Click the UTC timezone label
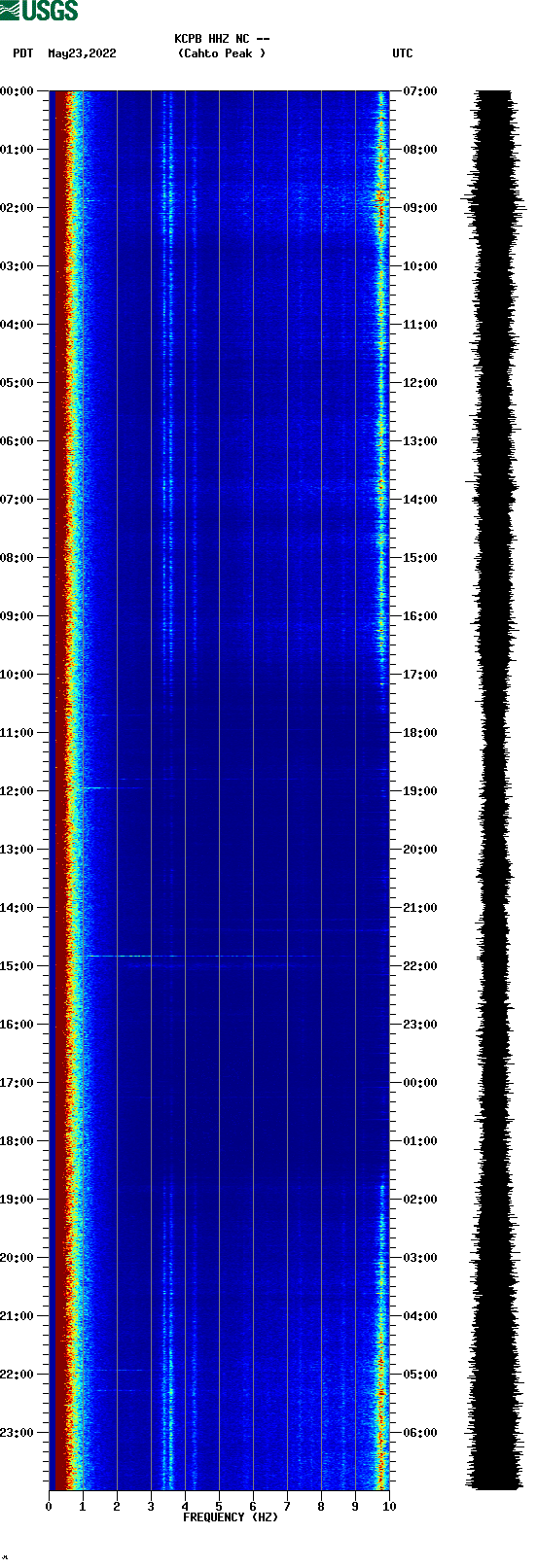Screen dimensions: 537x1568 (x=403, y=53)
